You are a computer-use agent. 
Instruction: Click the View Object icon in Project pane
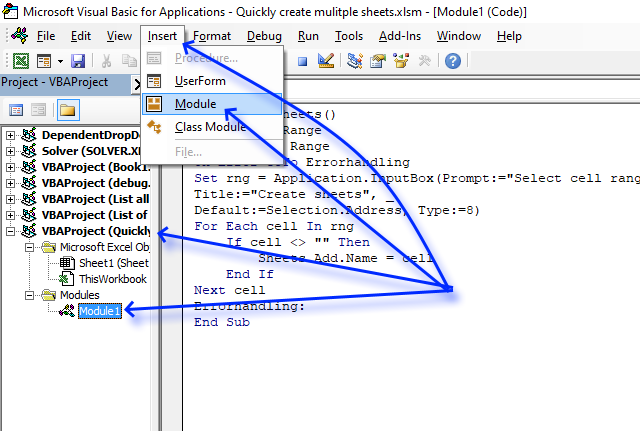click(39, 110)
